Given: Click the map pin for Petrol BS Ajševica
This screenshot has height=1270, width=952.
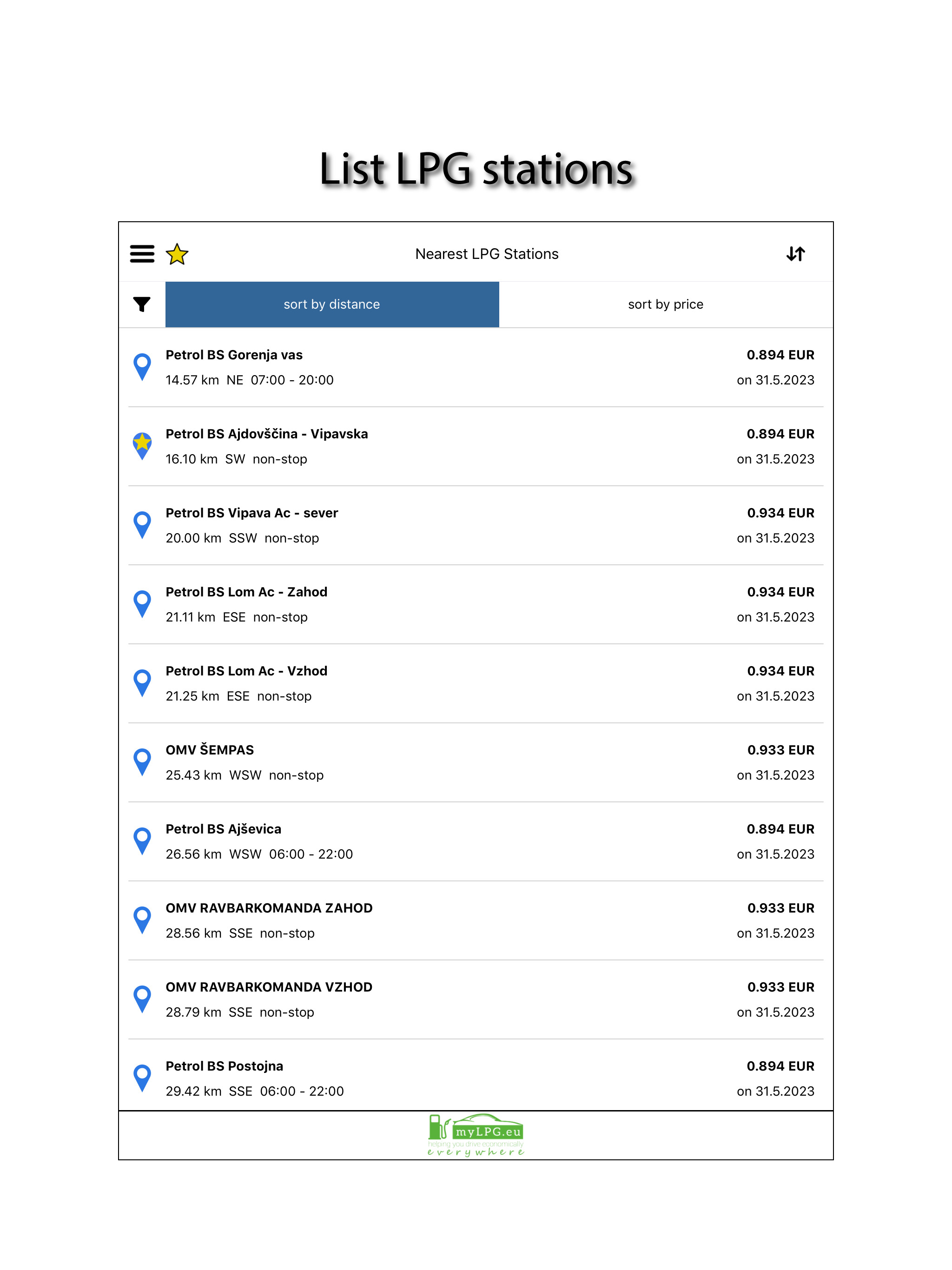Looking at the screenshot, I should tap(142, 840).
